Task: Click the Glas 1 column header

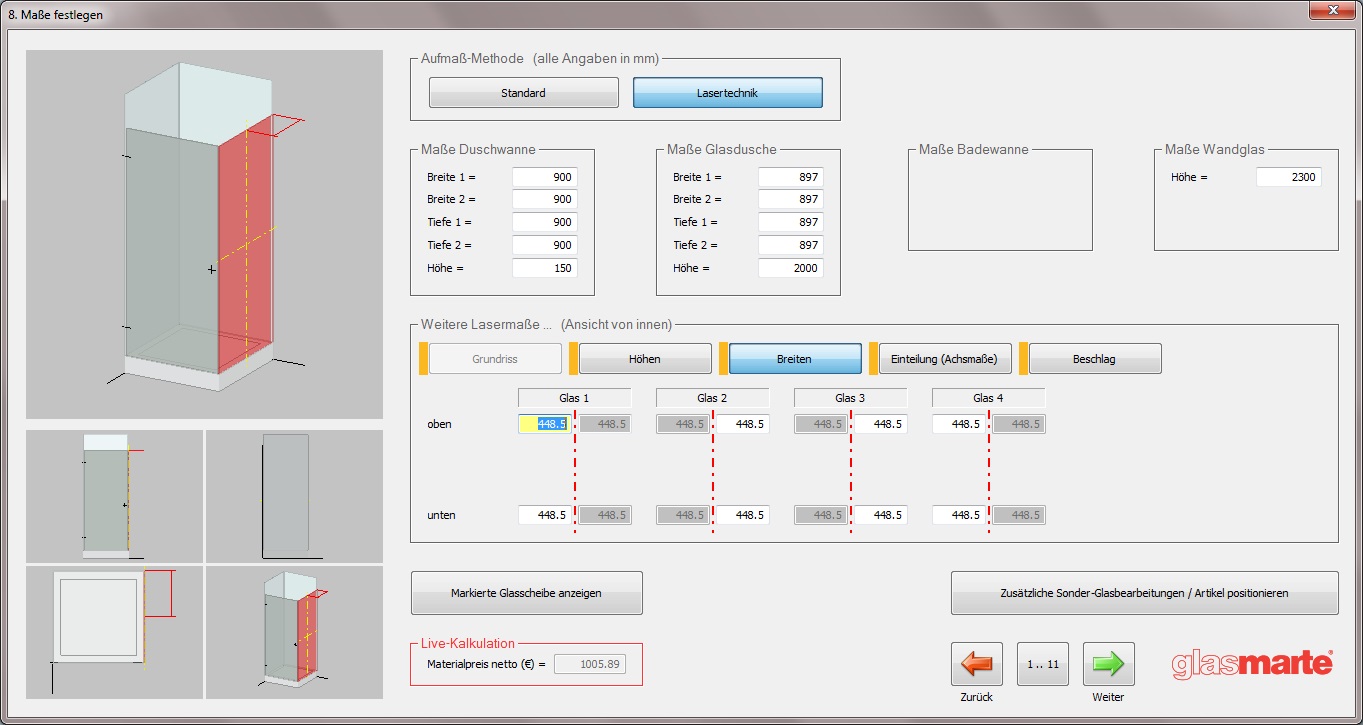Action: click(574, 398)
